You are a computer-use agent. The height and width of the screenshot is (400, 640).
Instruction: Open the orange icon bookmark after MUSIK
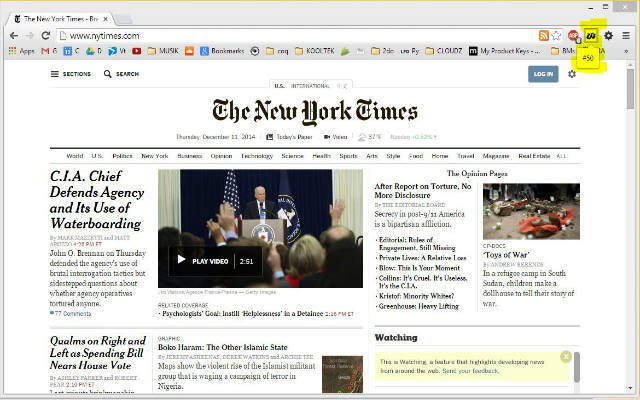(x=189, y=51)
